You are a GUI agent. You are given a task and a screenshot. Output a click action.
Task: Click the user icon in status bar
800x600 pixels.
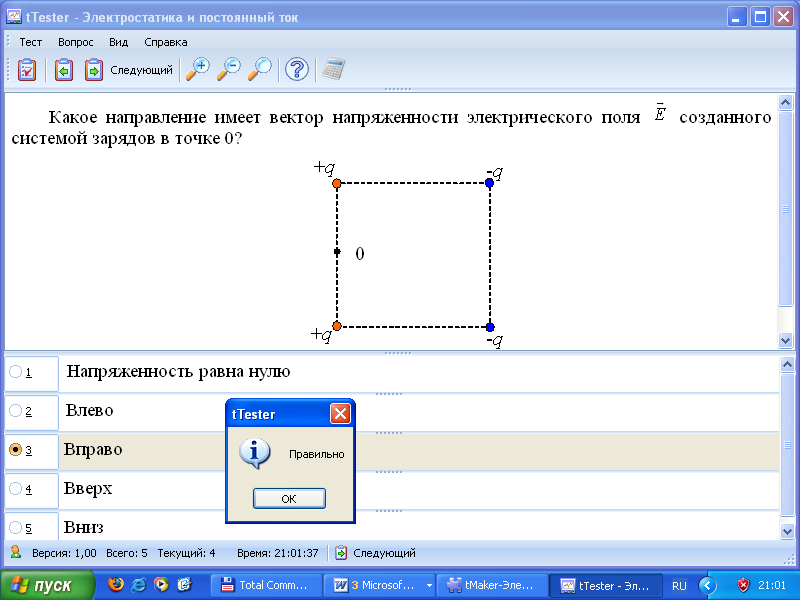[x=16, y=553]
